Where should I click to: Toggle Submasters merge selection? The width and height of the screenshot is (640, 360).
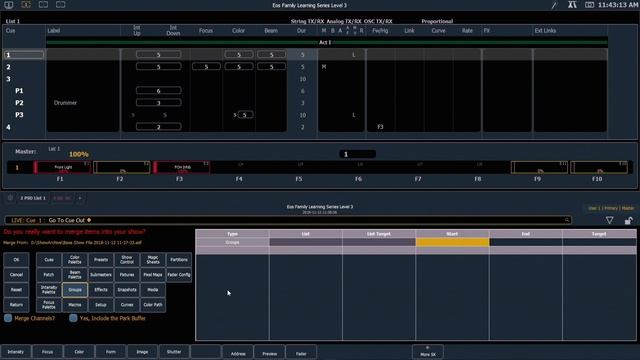tap(101, 275)
